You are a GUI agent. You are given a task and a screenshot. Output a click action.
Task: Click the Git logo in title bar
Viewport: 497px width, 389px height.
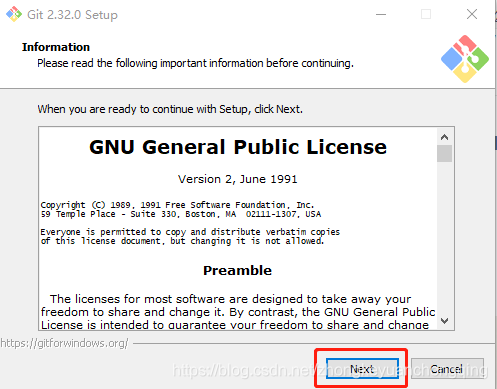(x=14, y=14)
